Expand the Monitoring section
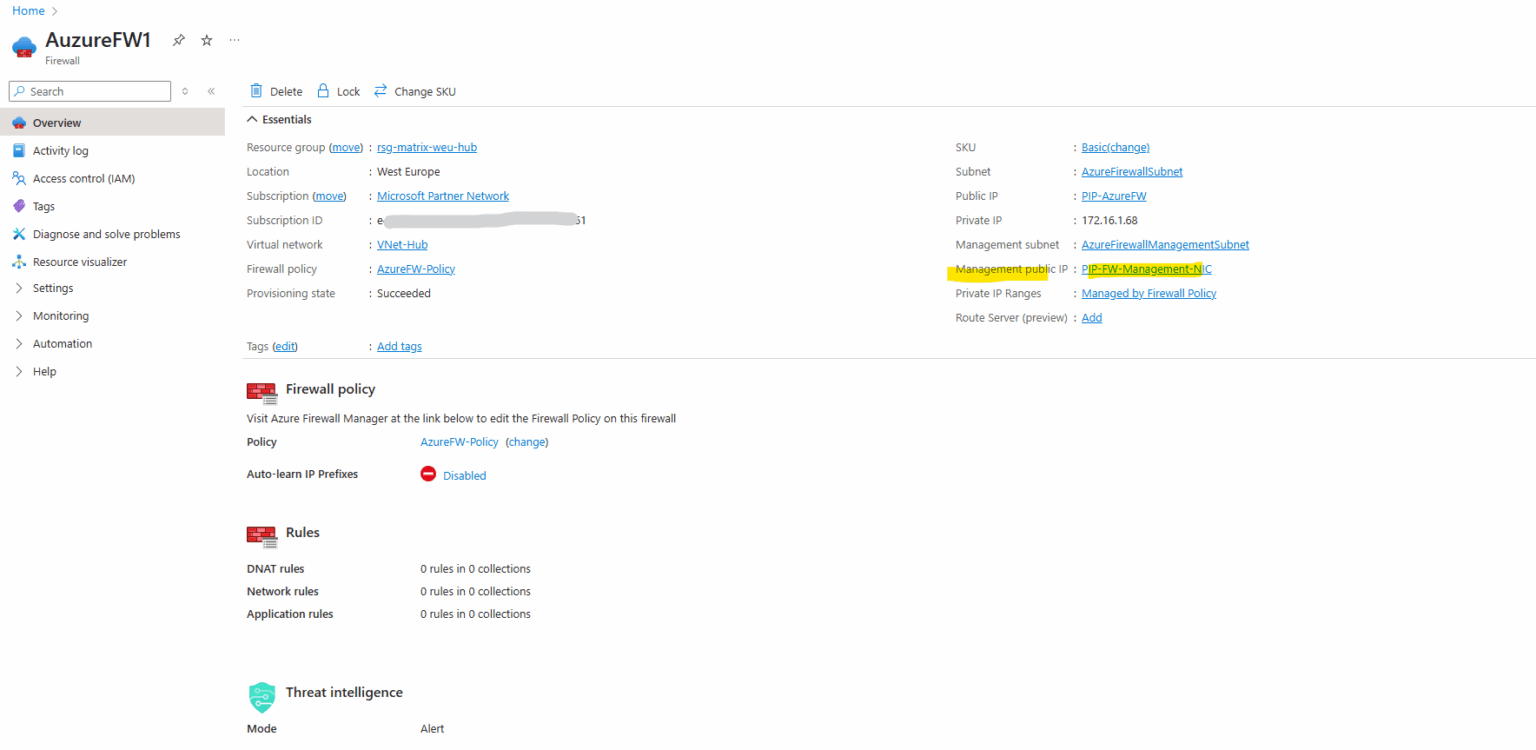 pyautogui.click(x=63, y=315)
